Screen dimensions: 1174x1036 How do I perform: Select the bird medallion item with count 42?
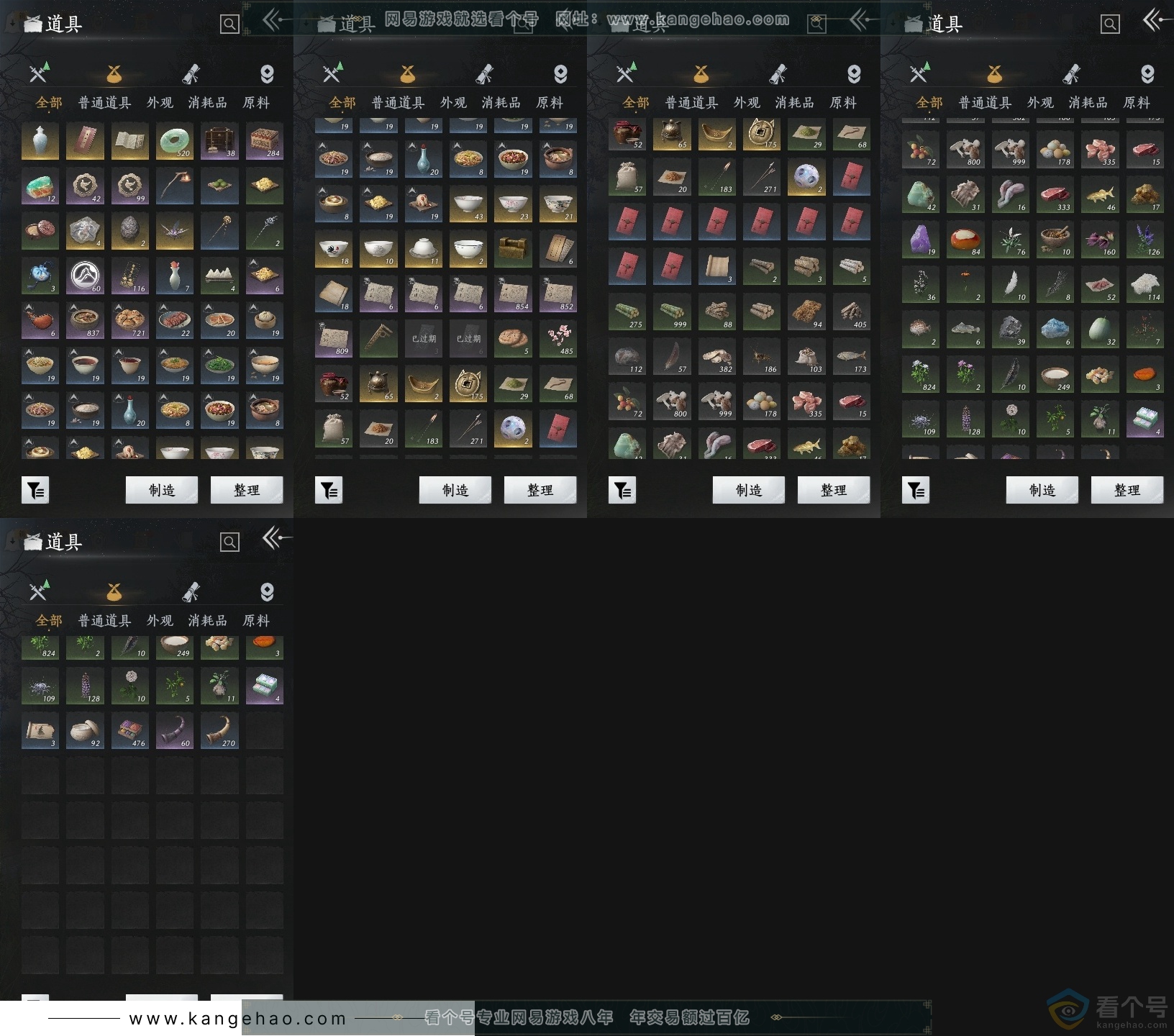coord(85,186)
